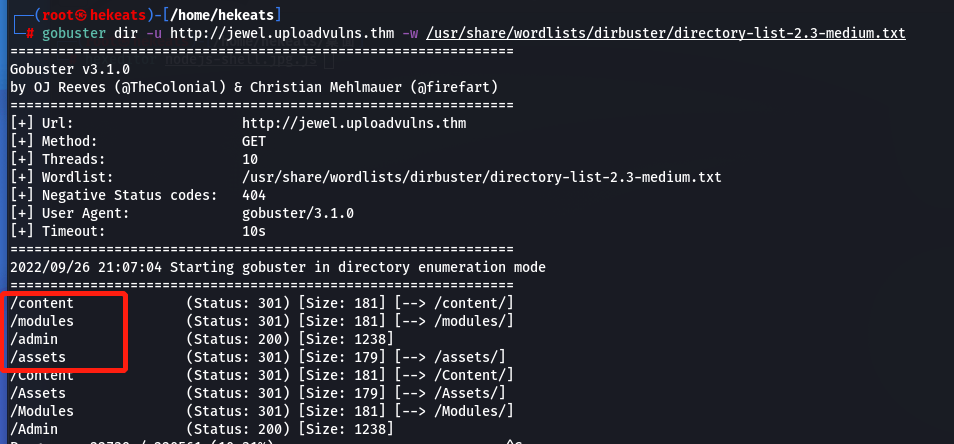Click the Starting gobuster timestamp line
The width and height of the screenshot is (954, 444).
(x=277, y=267)
